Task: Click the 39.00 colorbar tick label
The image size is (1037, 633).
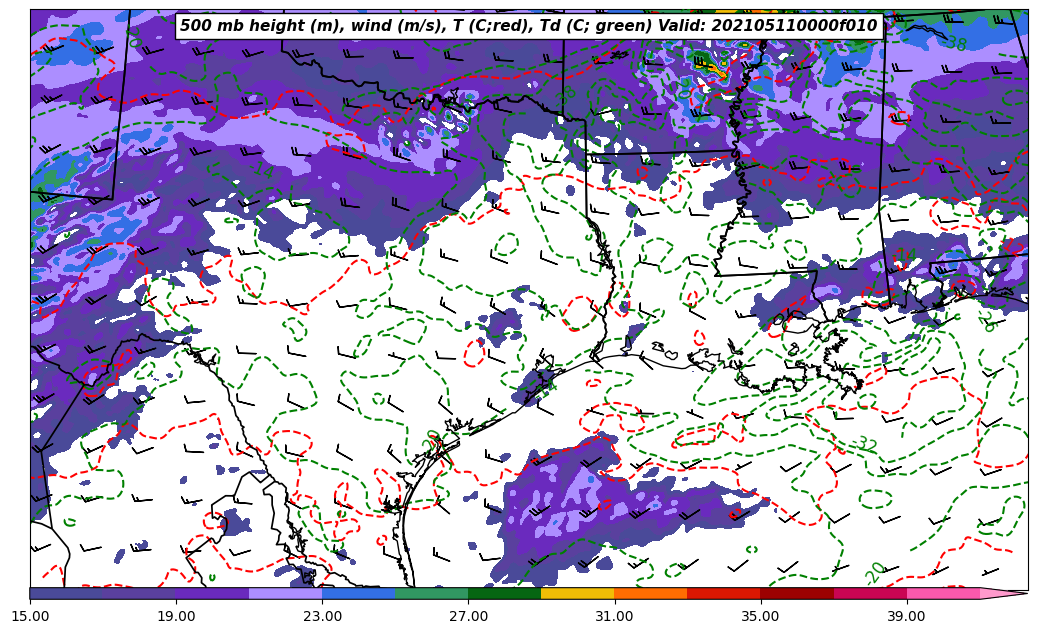Action: (906, 617)
